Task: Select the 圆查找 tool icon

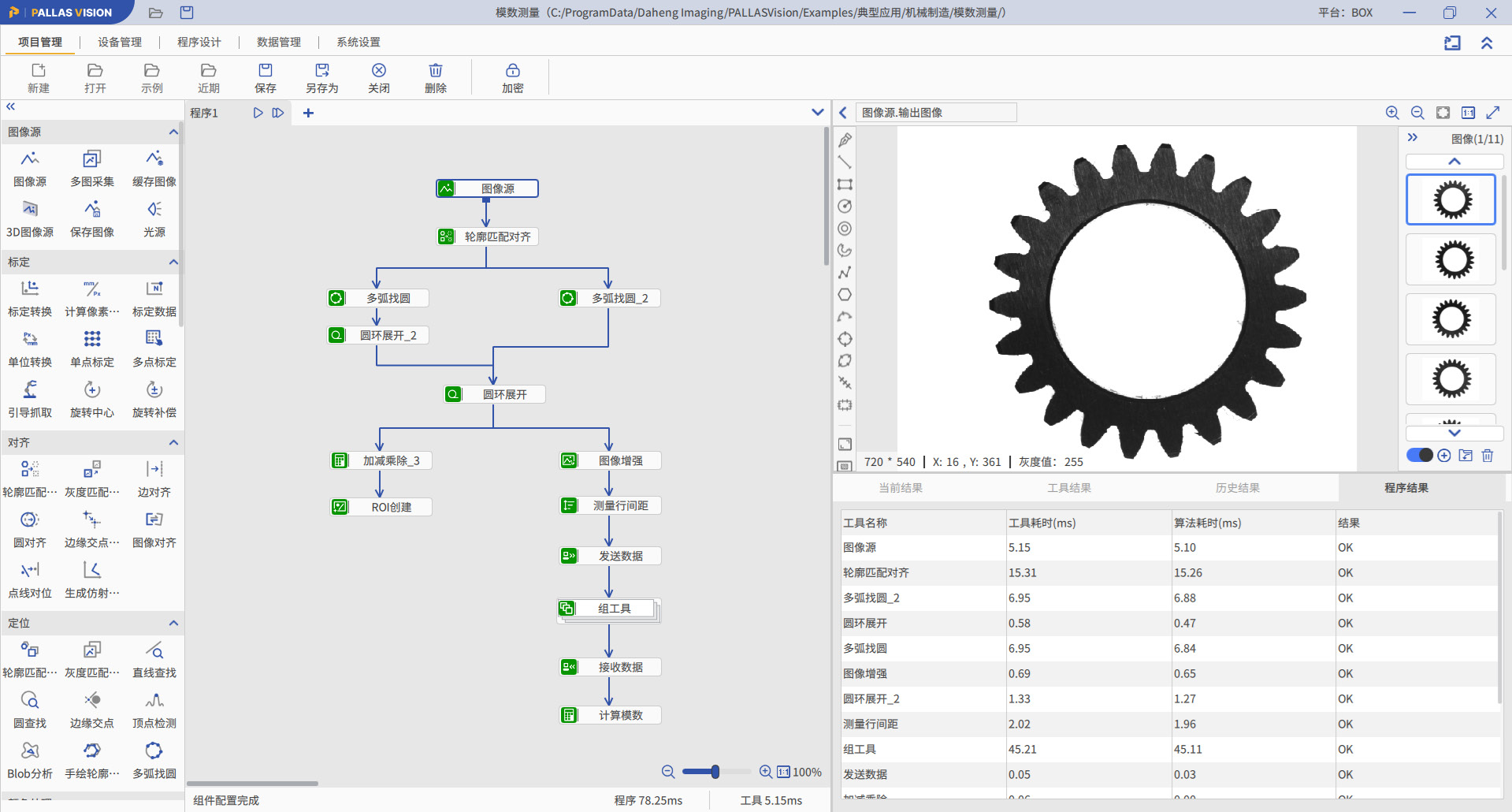Action: (x=30, y=701)
